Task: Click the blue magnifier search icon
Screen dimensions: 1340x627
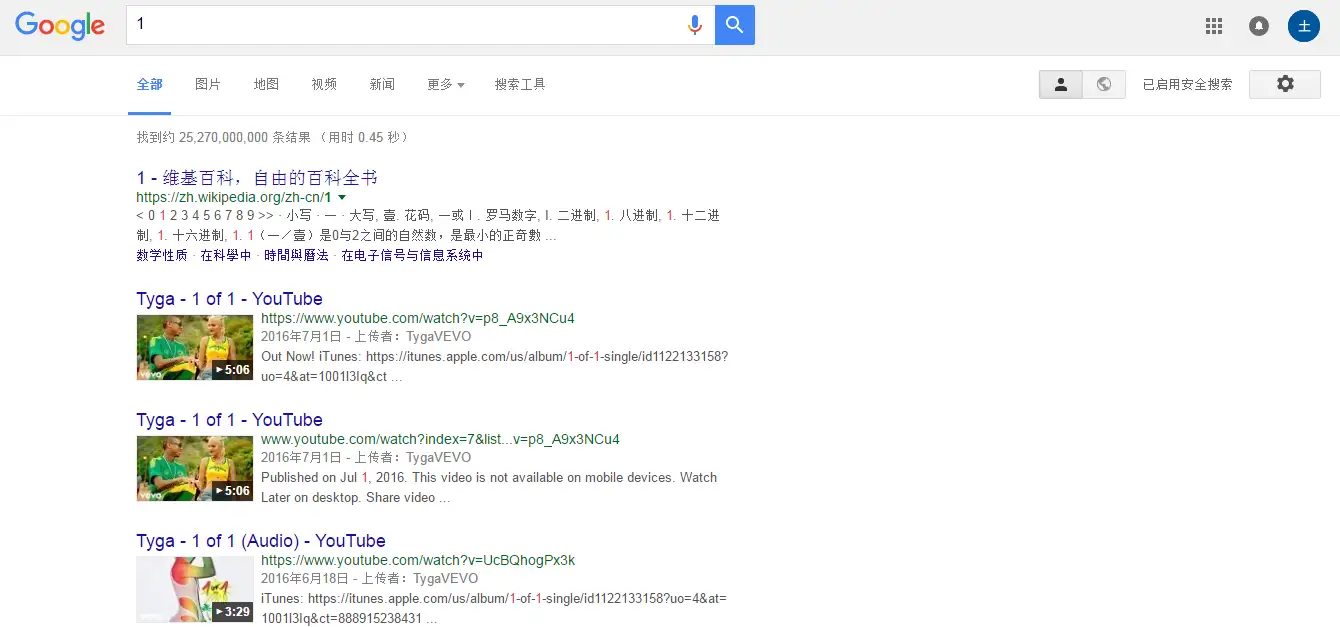Action: tap(735, 25)
